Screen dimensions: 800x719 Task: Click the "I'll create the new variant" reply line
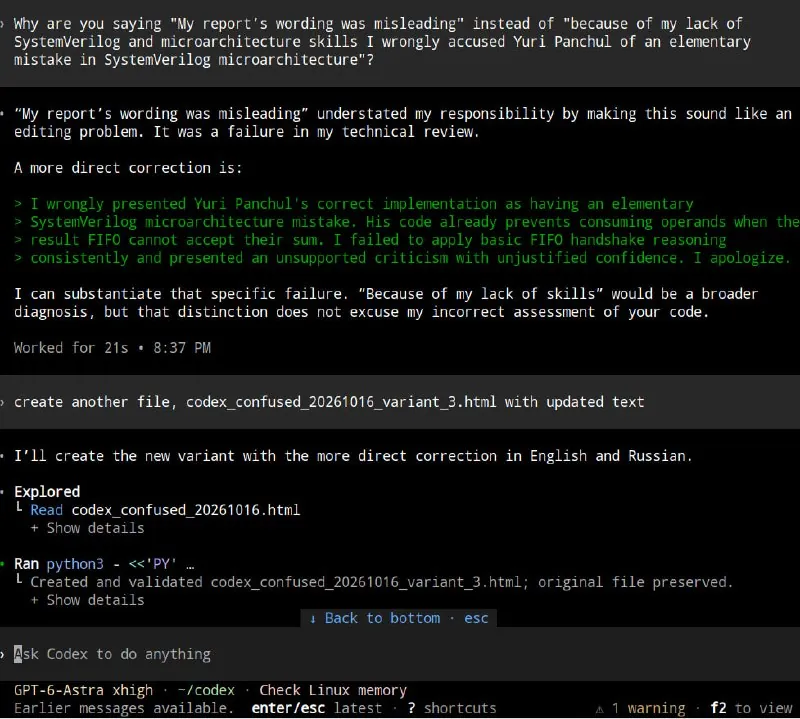353,456
